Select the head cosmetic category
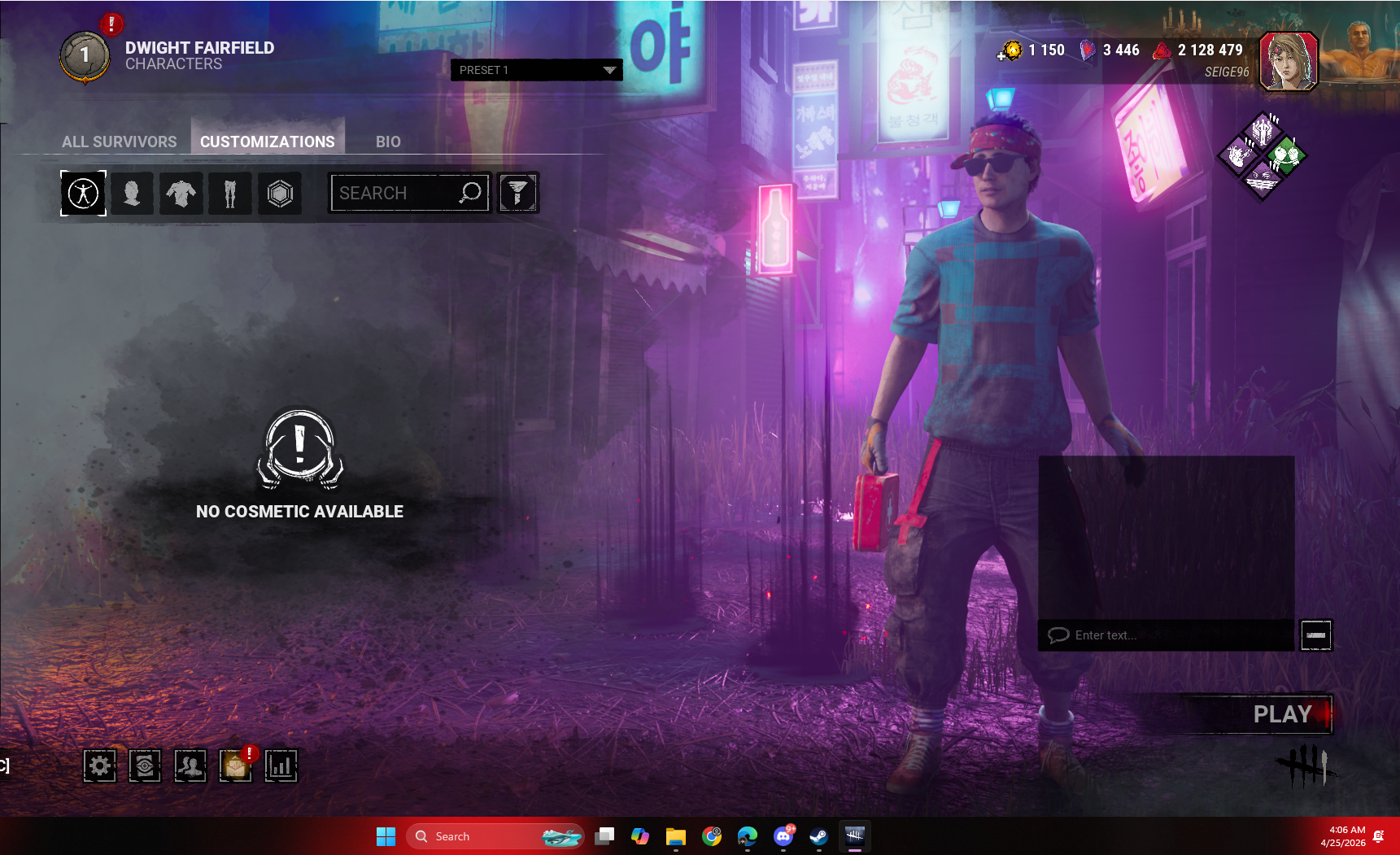Screen dimensions: 1400x855 pyautogui.click(x=132, y=194)
